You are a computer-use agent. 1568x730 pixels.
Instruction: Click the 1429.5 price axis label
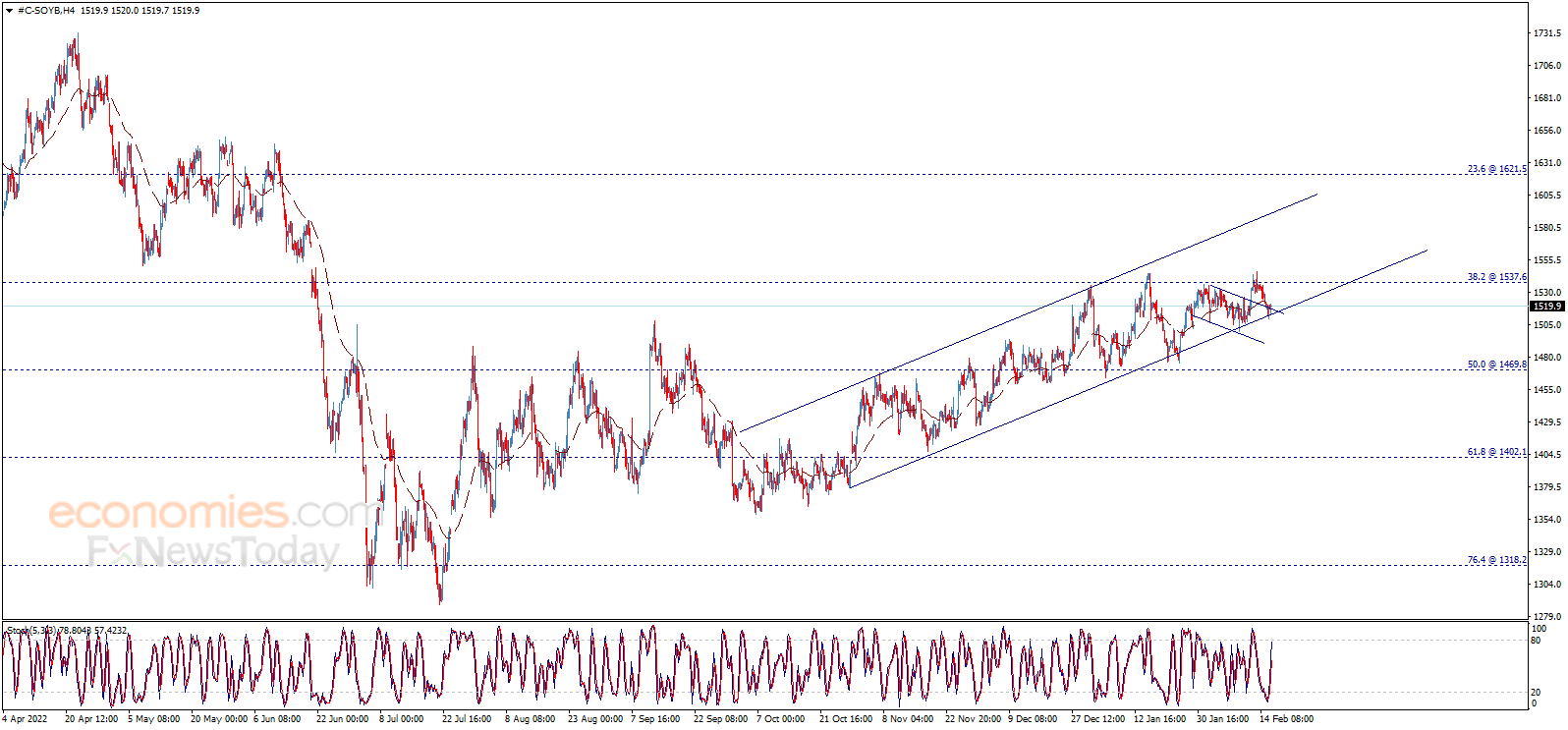tap(1547, 422)
